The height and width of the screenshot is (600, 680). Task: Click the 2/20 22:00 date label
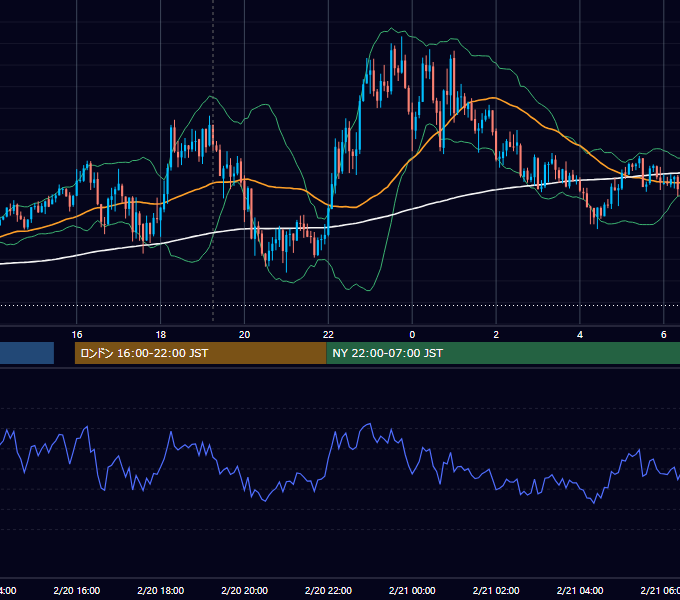pos(328,590)
